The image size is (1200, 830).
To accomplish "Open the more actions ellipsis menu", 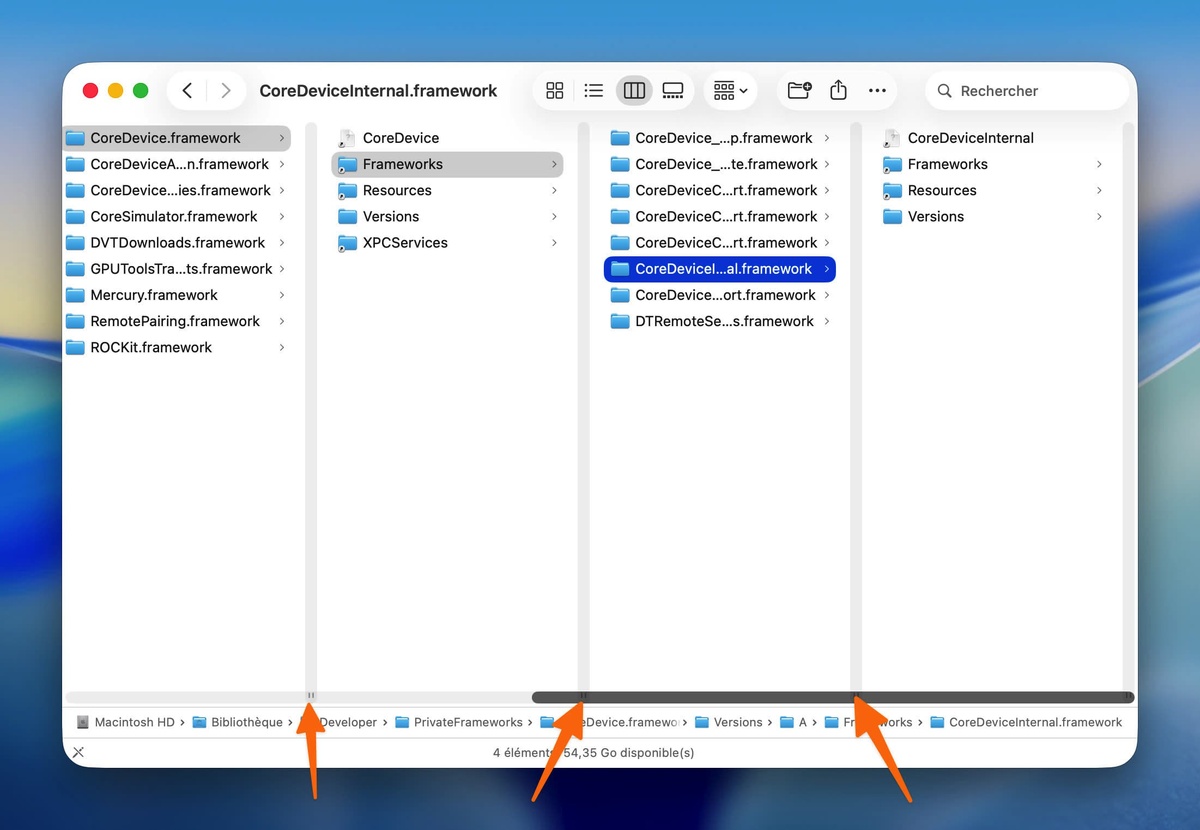I will point(877,91).
